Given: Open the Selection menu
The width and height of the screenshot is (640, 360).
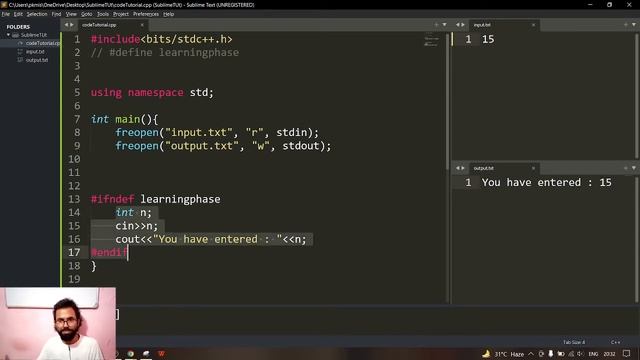Looking at the screenshot, I should coord(37,14).
